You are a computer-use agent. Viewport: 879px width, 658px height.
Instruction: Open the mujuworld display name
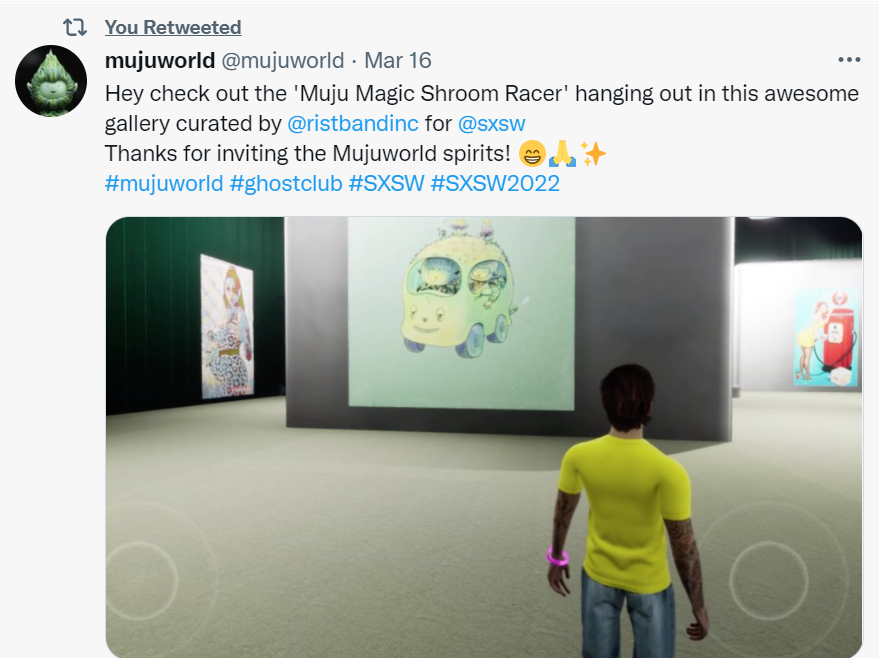click(160, 60)
